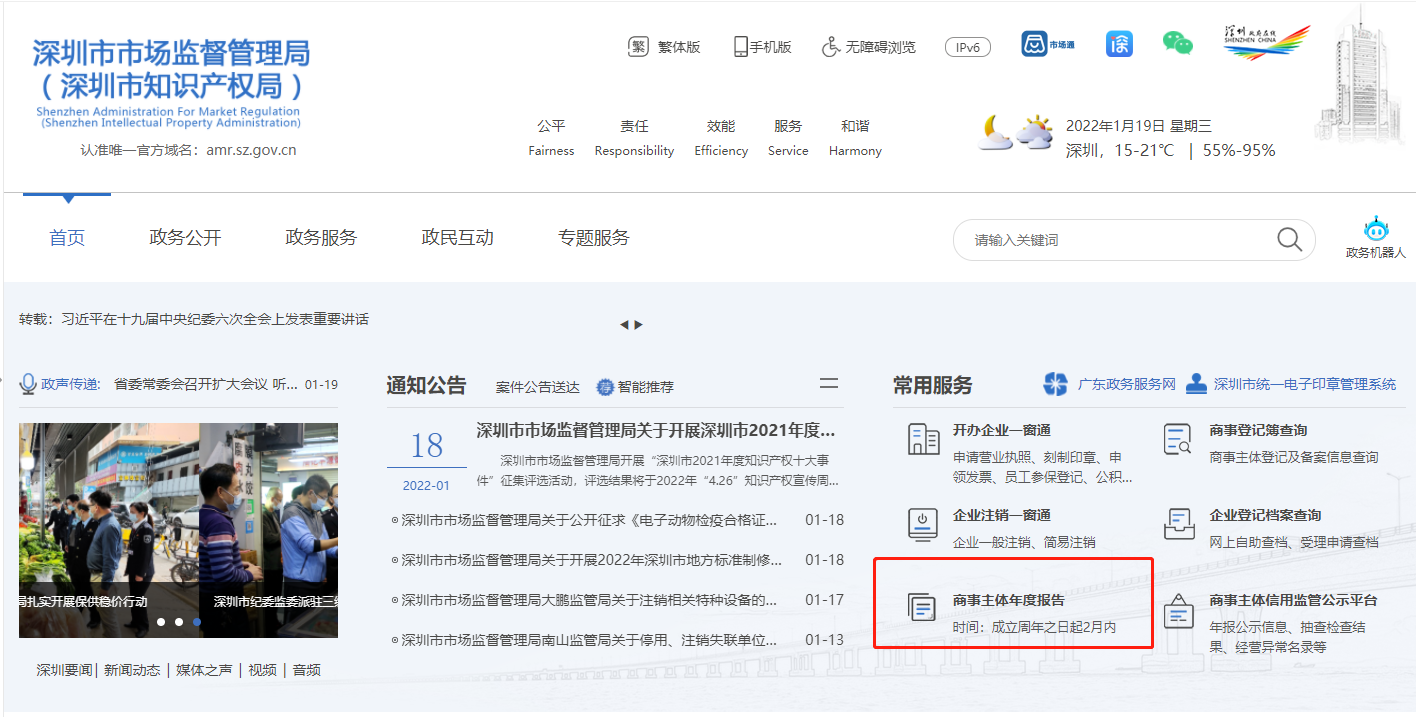Enable 无障碍浏览 accessibility mode

pyautogui.click(x=868, y=47)
